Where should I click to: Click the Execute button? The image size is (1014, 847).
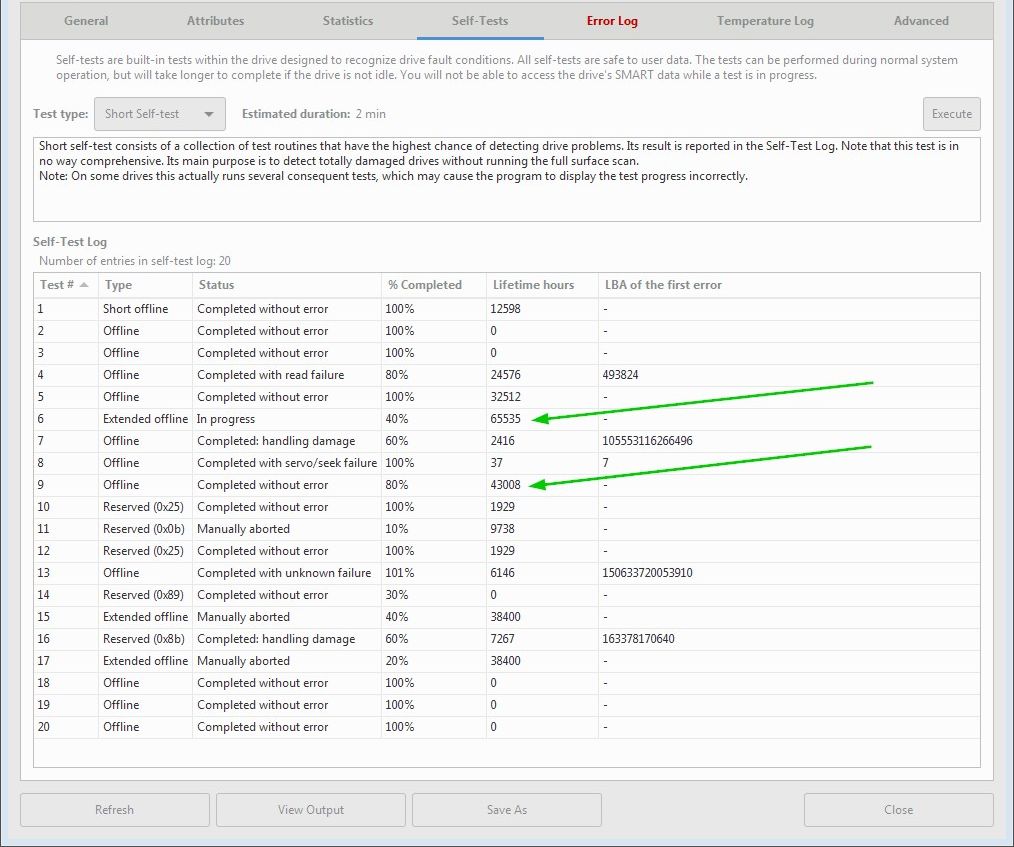coord(951,114)
